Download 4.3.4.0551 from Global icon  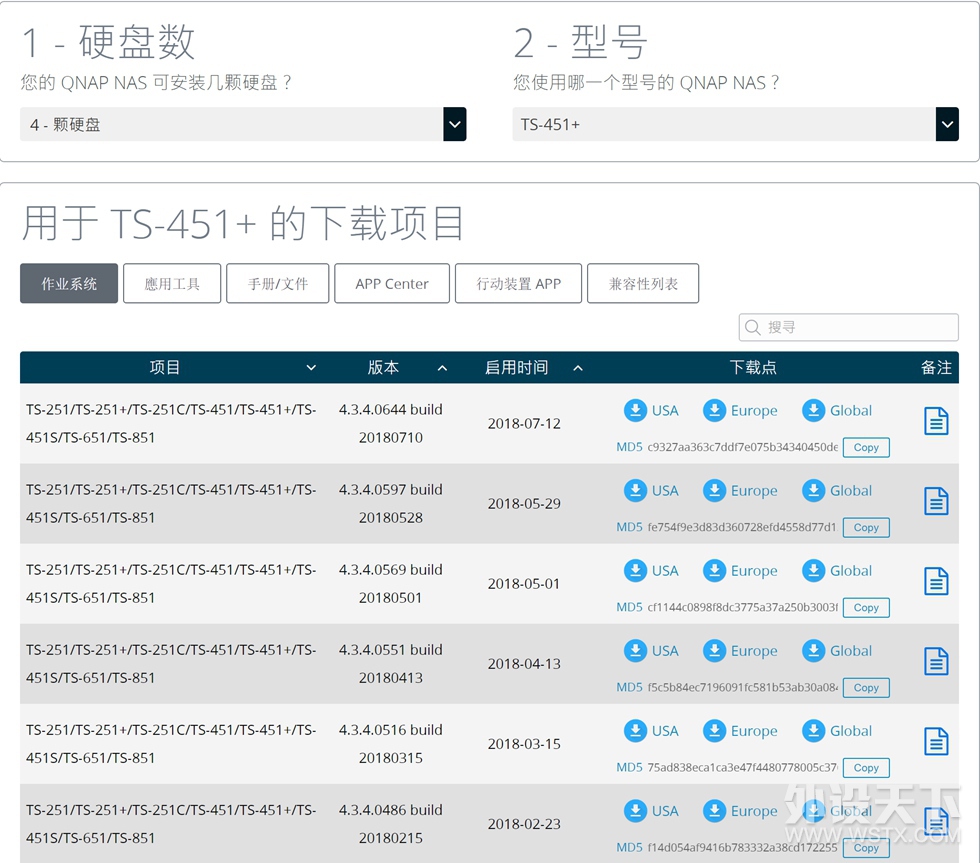pyautogui.click(x=813, y=651)
